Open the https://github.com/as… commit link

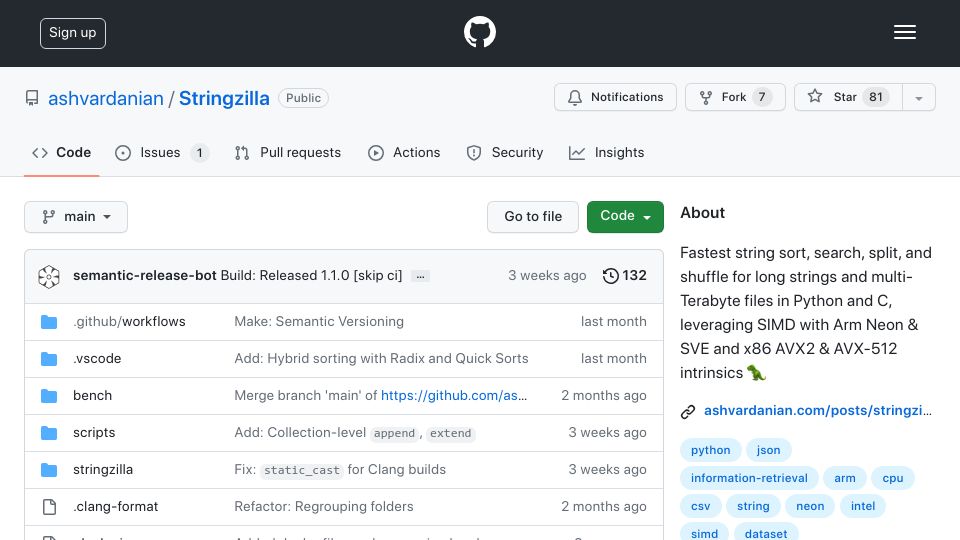tap(454, 396)
